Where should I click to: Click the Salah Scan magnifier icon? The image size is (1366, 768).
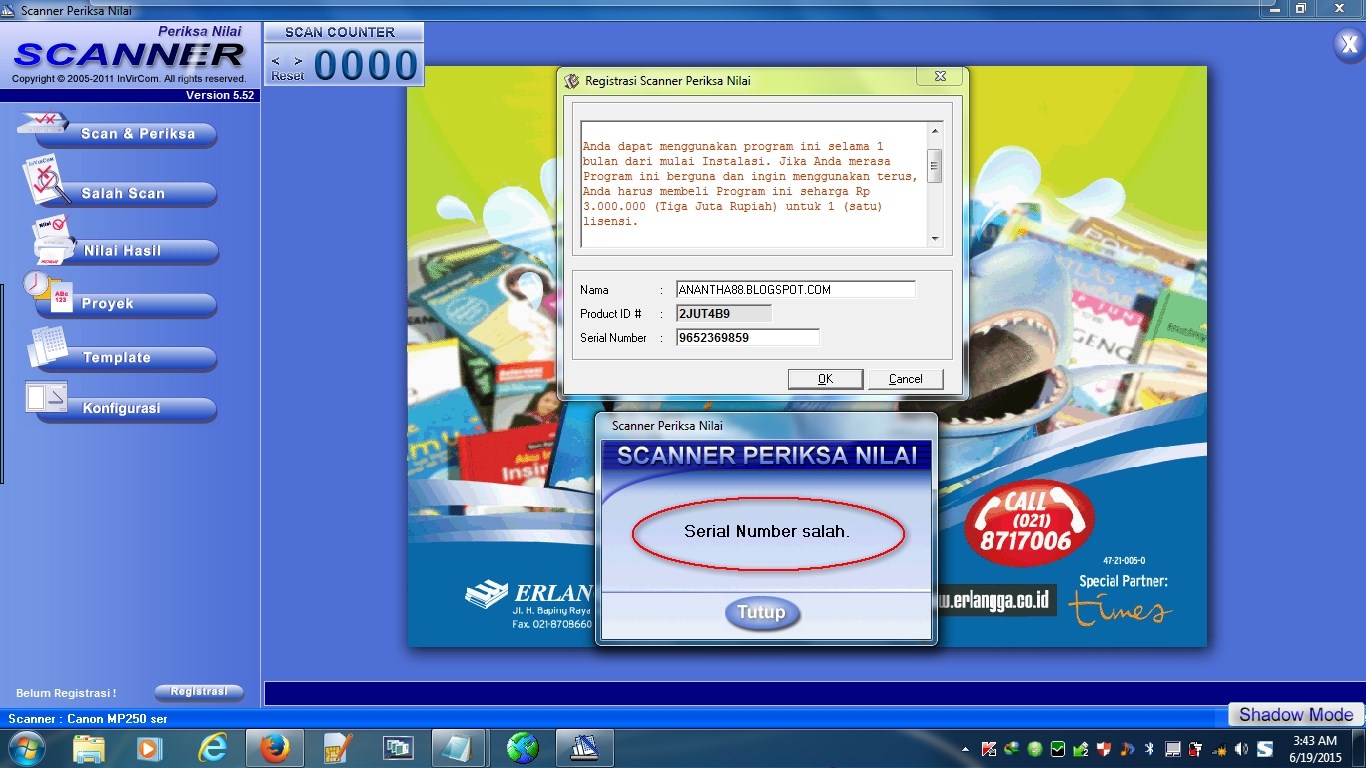tap(46, 179)
